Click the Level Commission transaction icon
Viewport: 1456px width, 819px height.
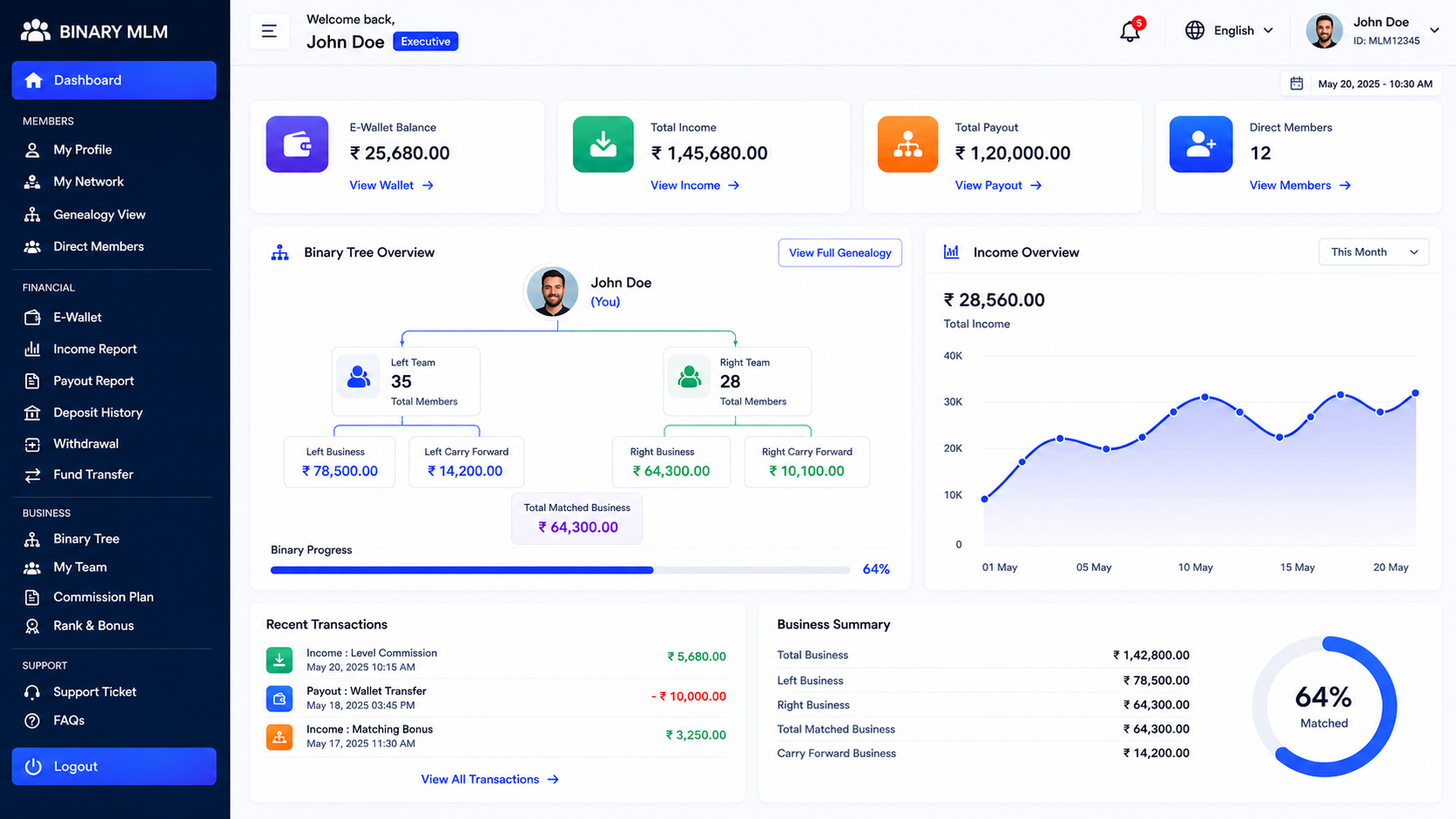click(x=280, y=660)
